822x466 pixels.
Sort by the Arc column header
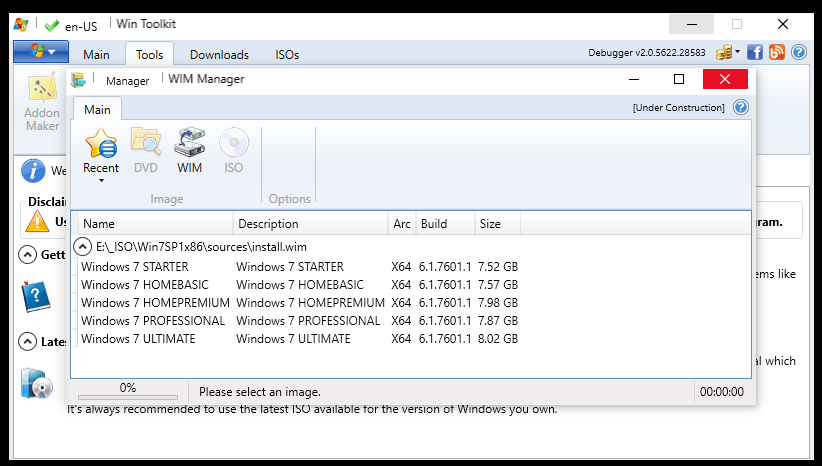402,224
